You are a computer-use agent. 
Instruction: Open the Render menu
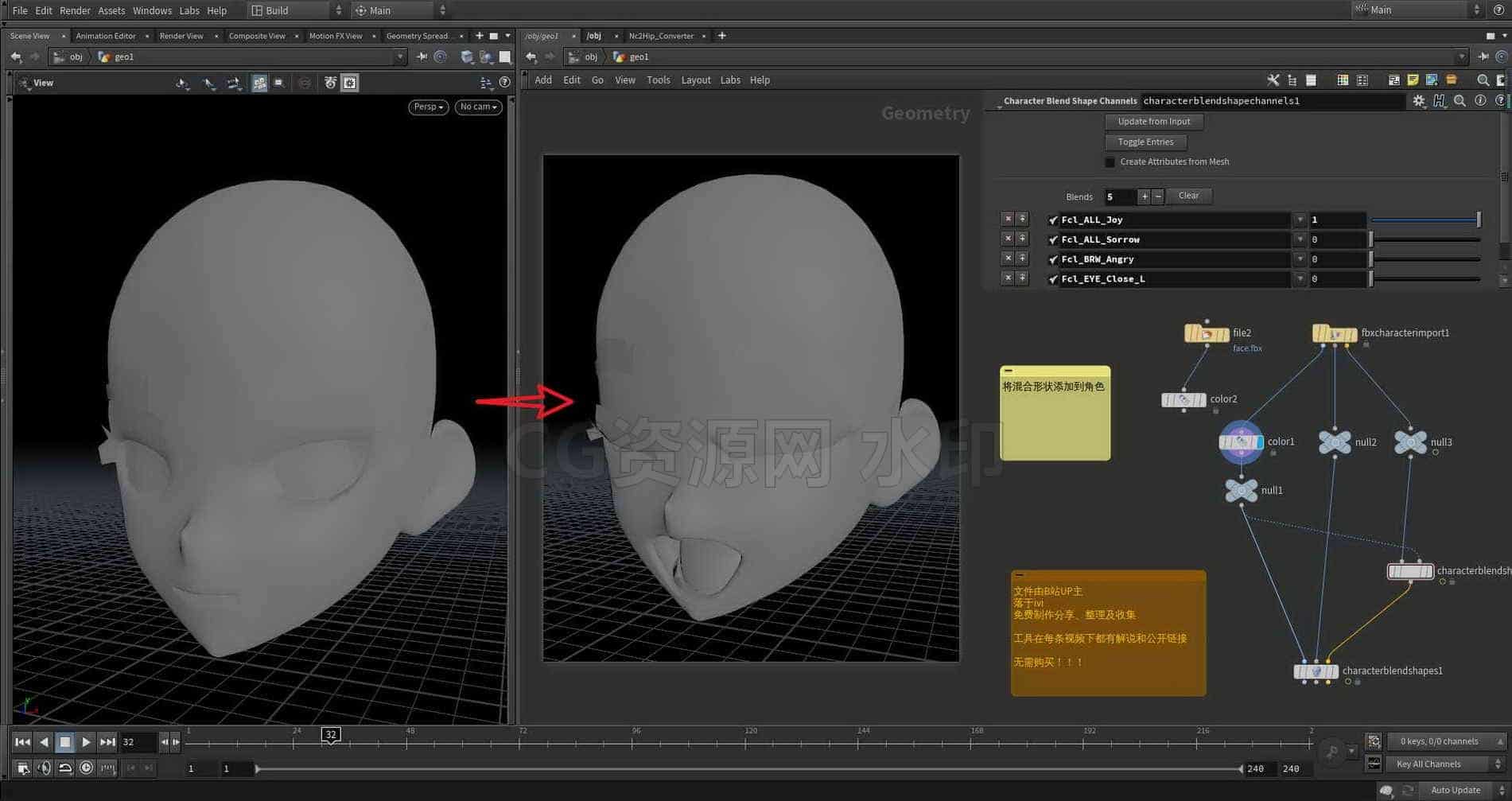(75, 10)
